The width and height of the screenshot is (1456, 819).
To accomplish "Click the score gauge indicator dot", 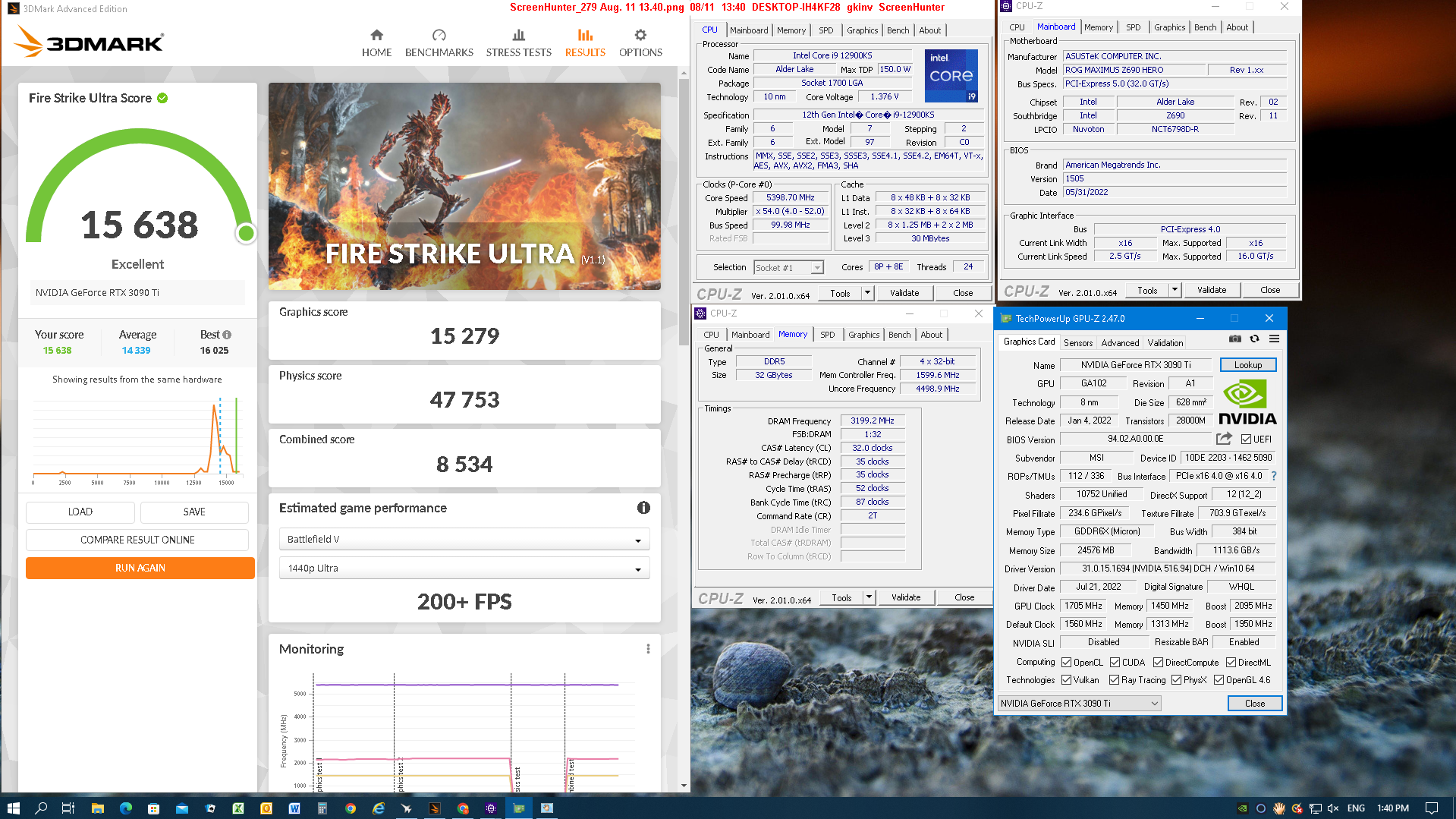I will coord(246,233).
